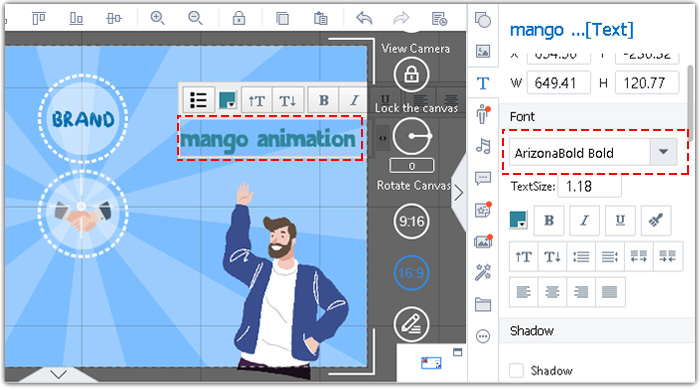The width and height of the screenshot is (700, 390).
Task: Click the align vertical center icon
Action: tap(113, 18)
